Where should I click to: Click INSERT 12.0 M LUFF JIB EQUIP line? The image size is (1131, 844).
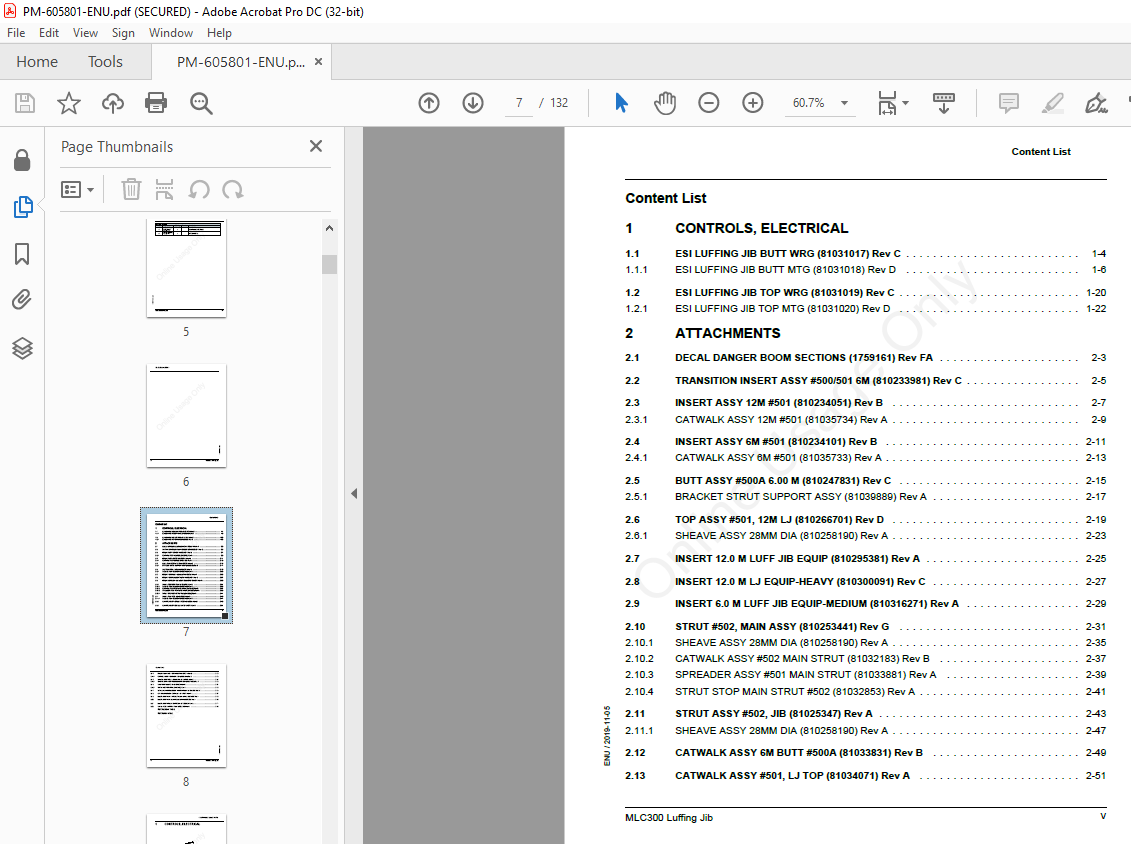(866, 559)
